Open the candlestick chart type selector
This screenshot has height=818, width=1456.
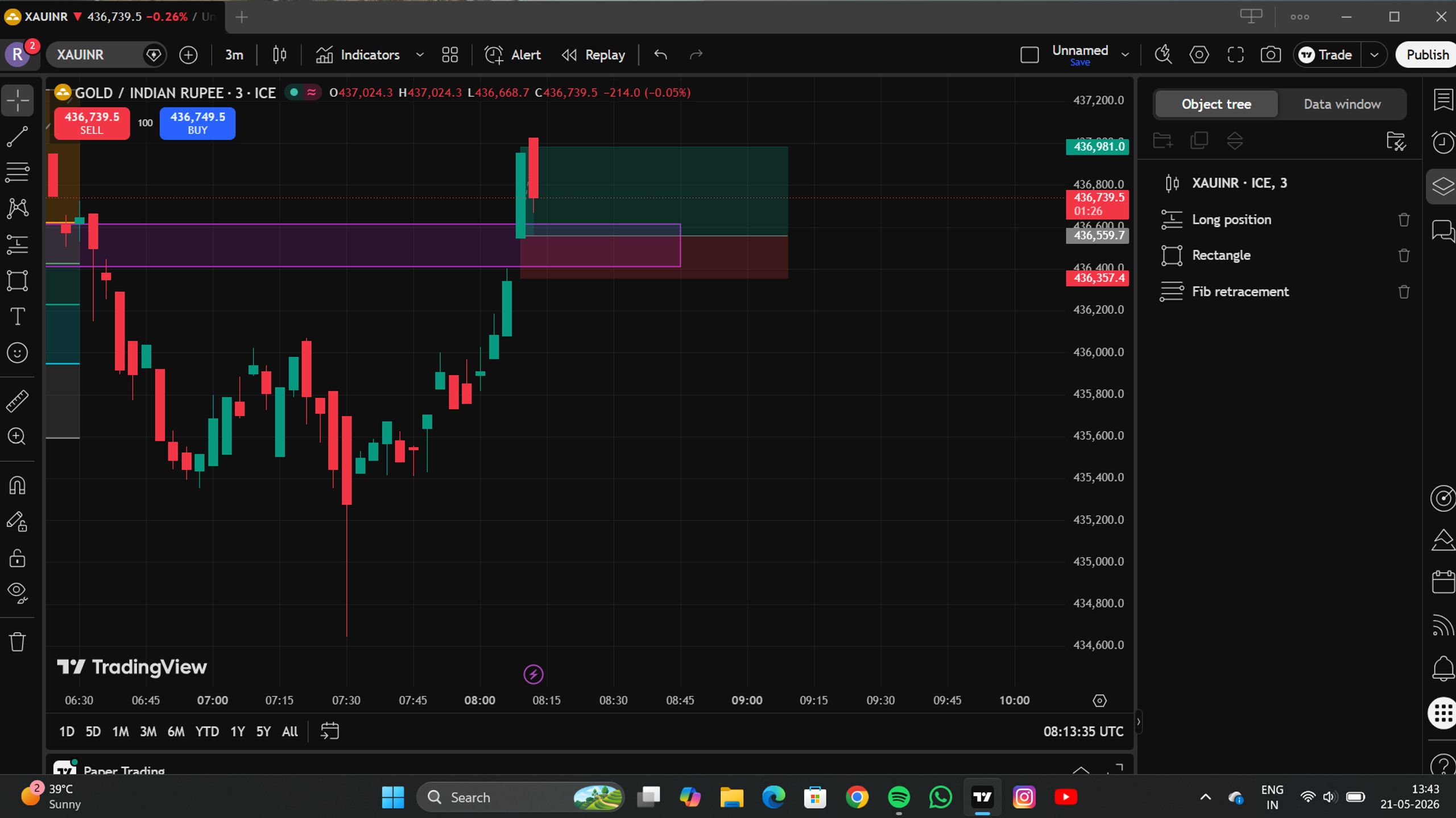coord(279,55)
